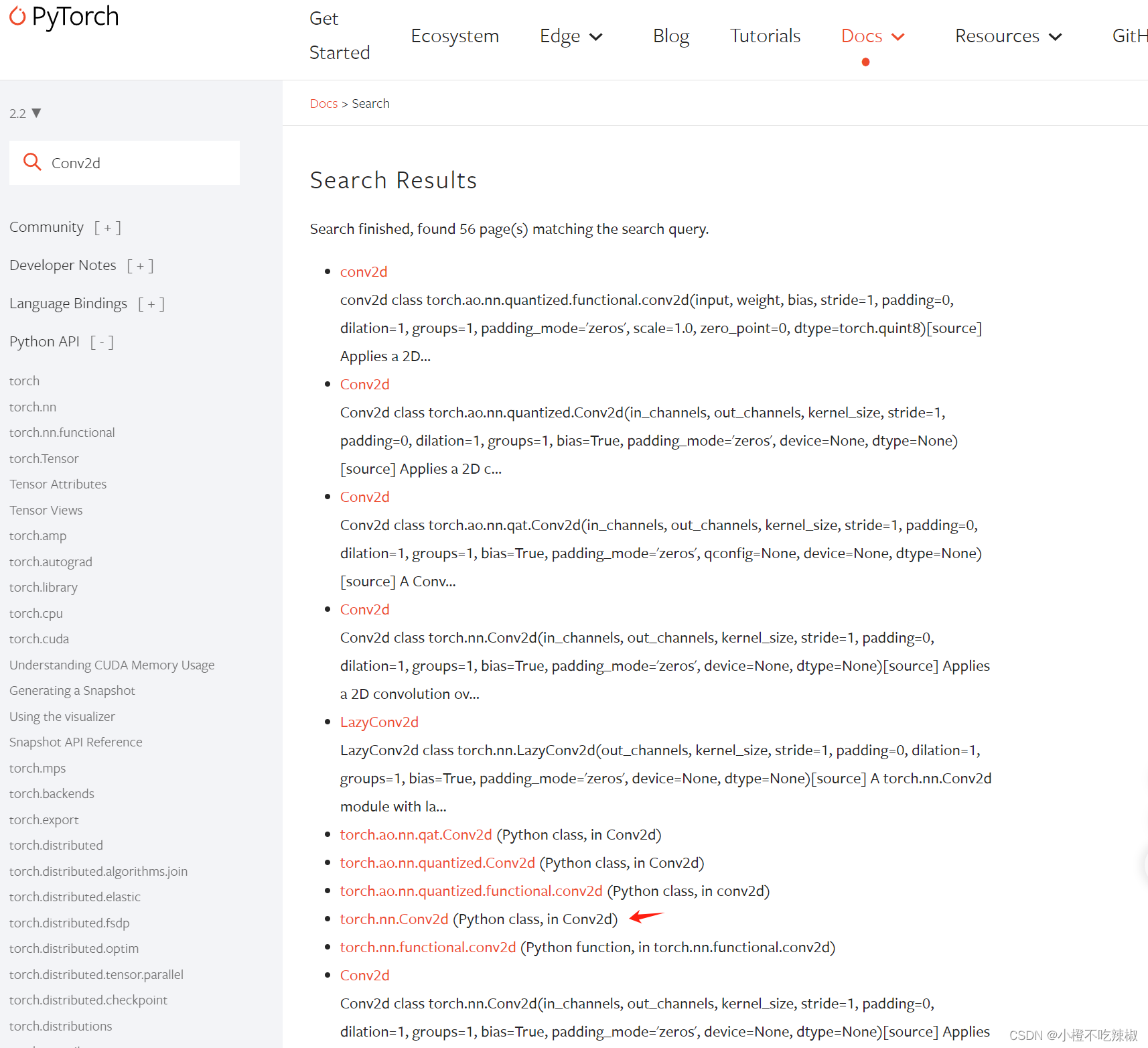1148x1048 pixels.
Task: Click the search magnifying glass icon
Action: point(31,162)
